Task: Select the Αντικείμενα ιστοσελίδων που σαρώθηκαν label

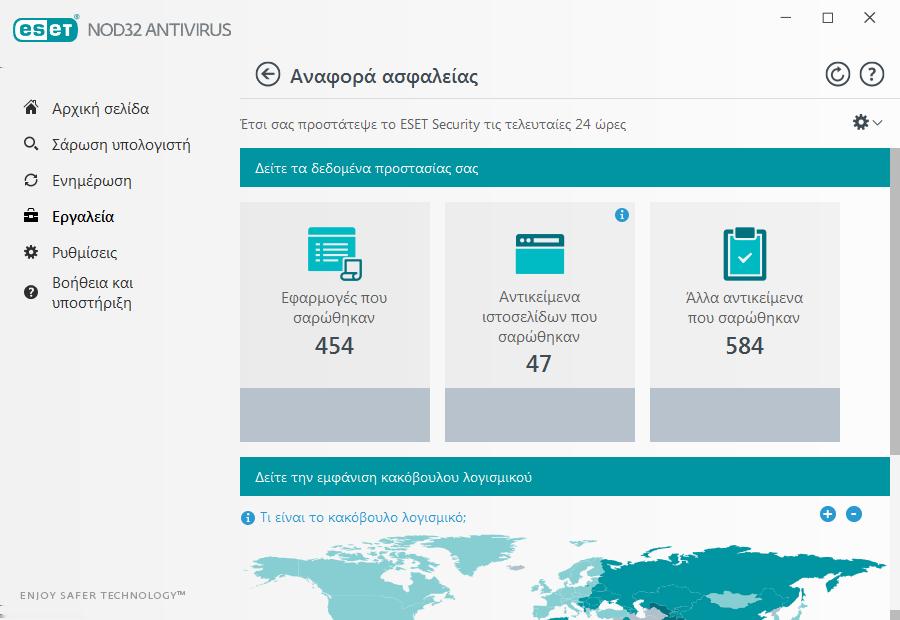Action: [x=540, y=316]
